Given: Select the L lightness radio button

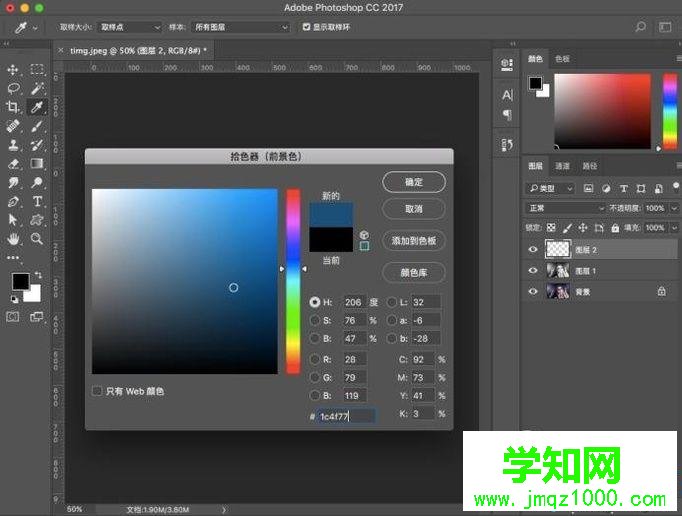Looking at the screenshot, I should coord(391,302).
